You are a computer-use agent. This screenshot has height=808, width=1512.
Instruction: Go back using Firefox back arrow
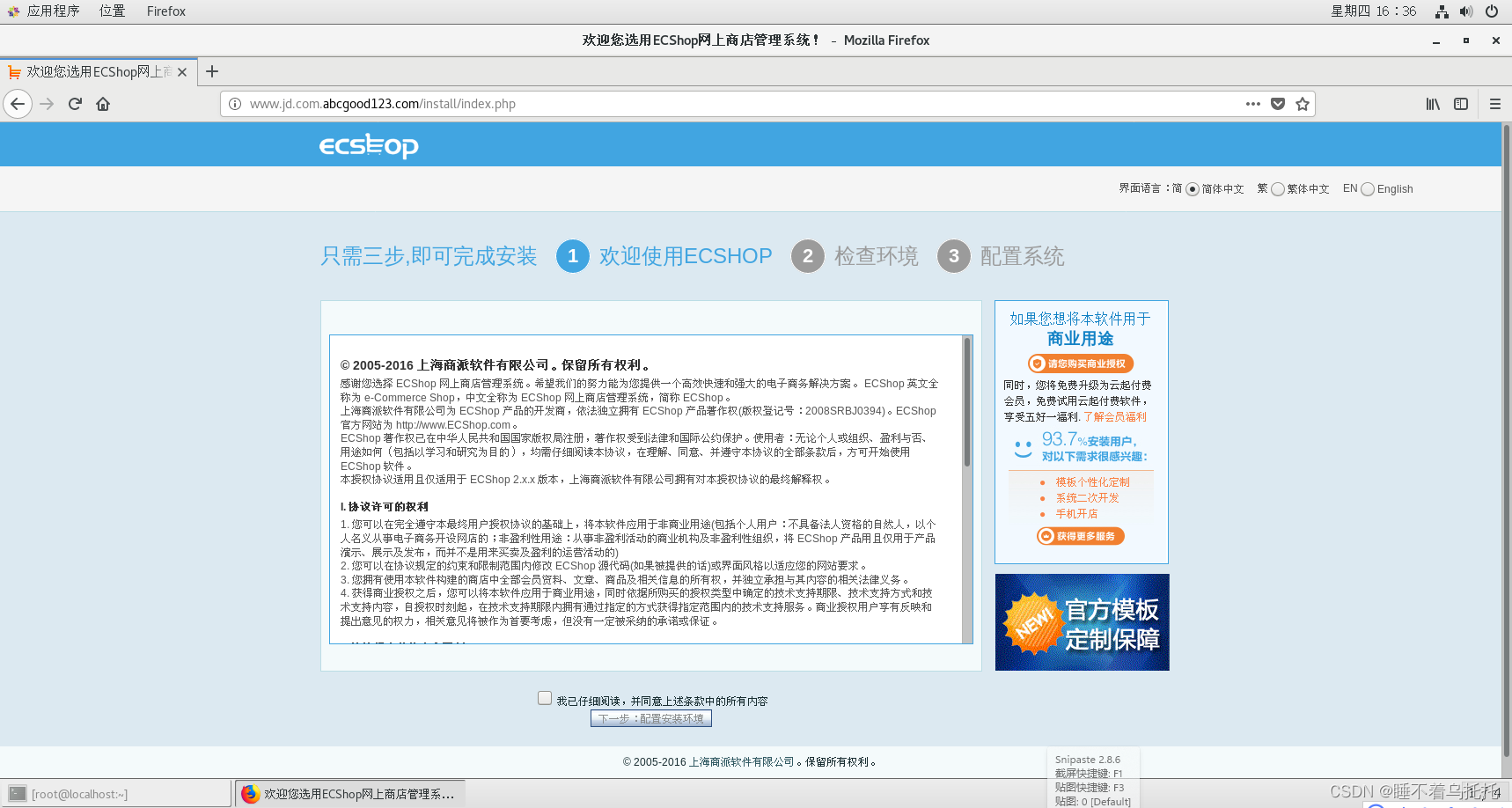[18, 104]
